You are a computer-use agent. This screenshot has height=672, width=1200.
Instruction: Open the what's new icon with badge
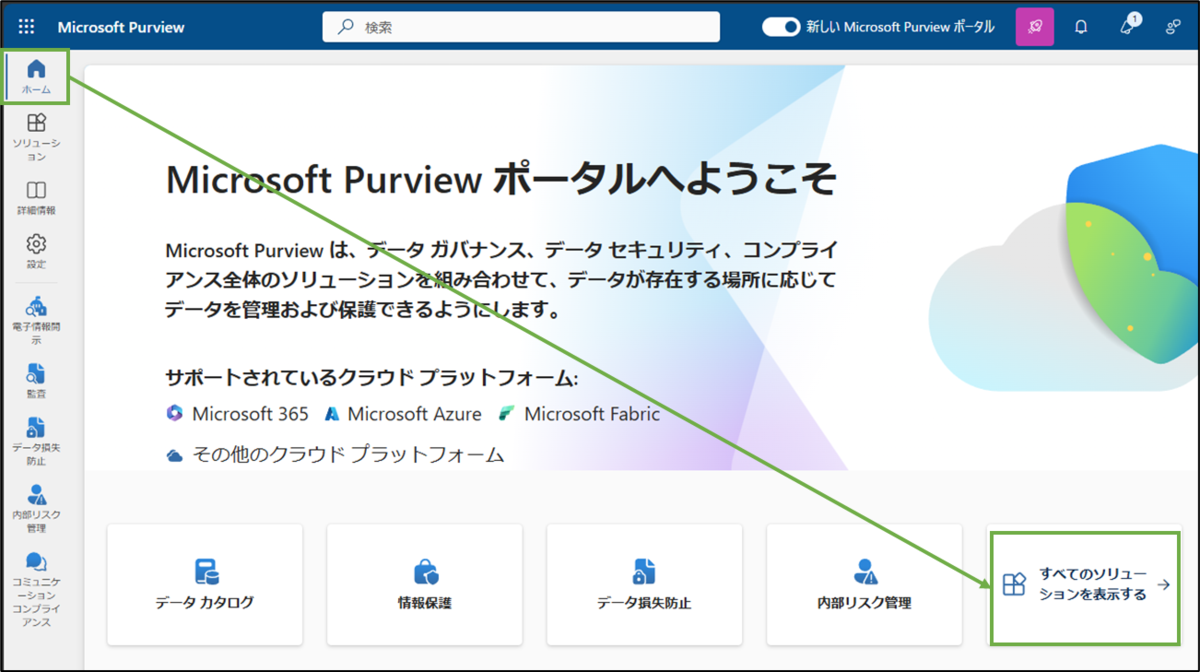coord(1129,26)
